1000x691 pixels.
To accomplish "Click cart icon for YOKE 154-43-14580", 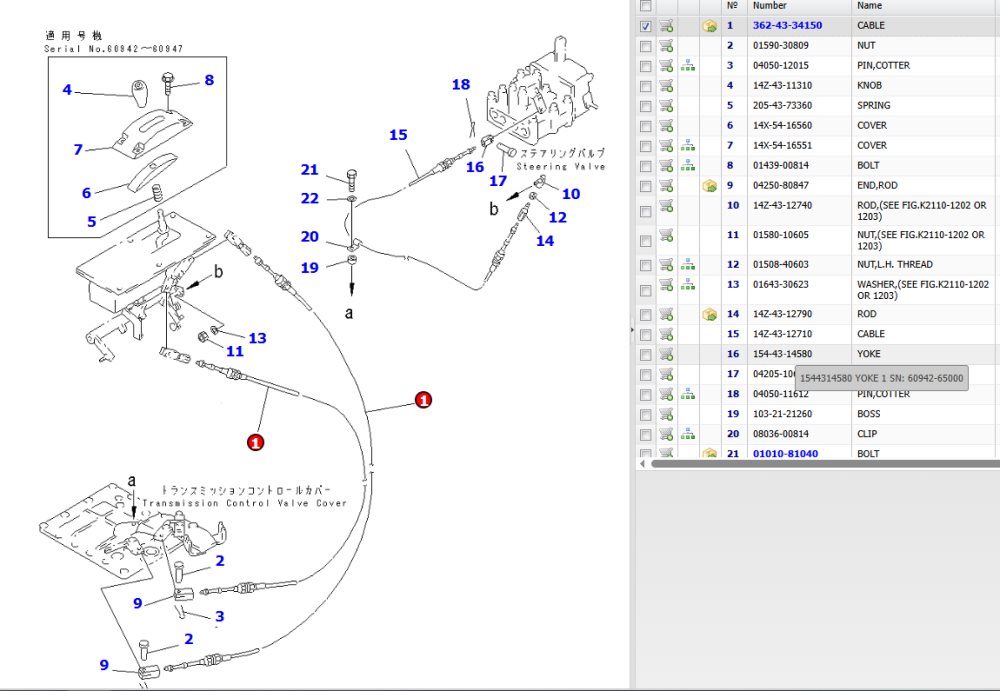I will click(666, 353).
